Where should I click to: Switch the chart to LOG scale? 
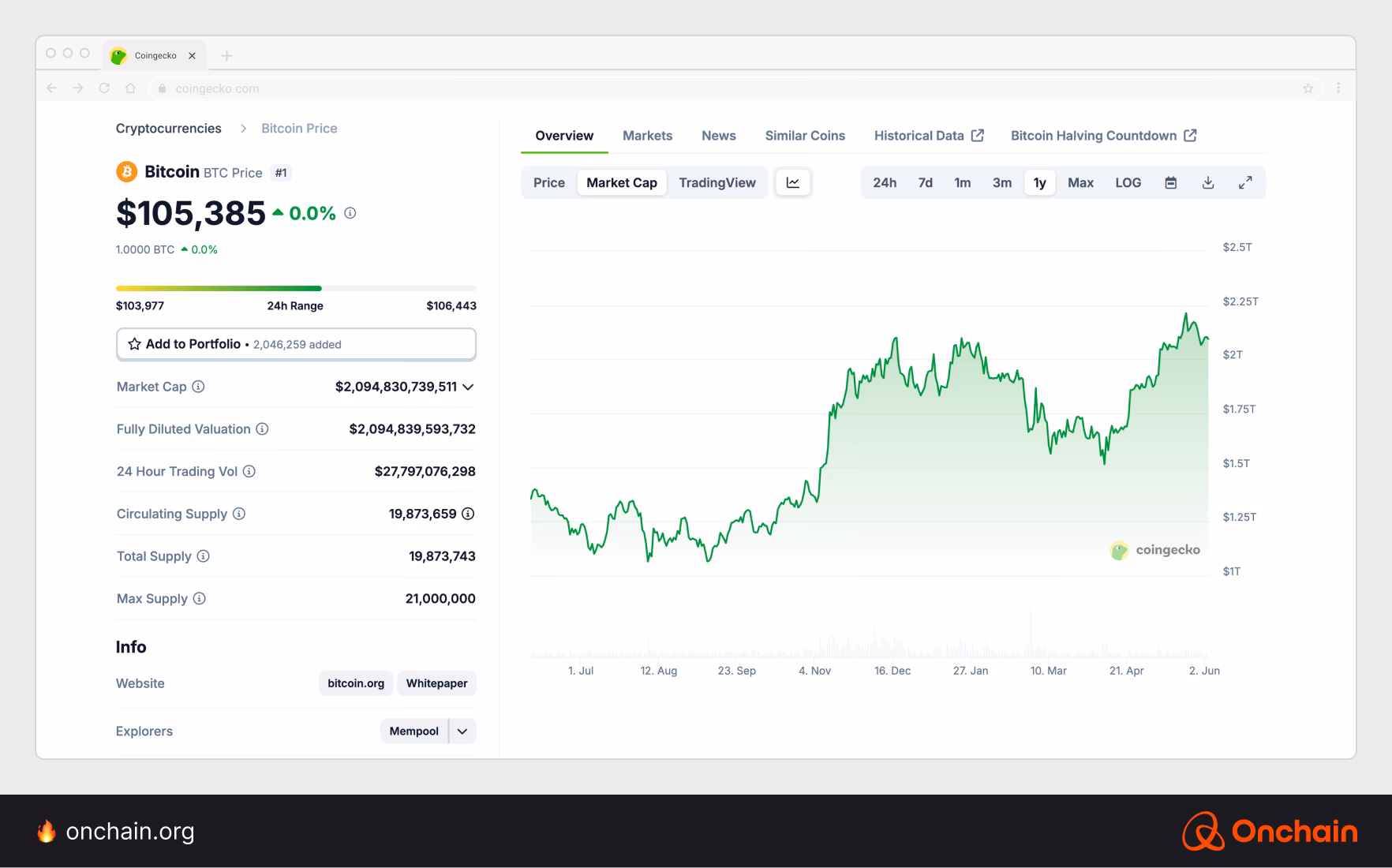[1128, 182]
